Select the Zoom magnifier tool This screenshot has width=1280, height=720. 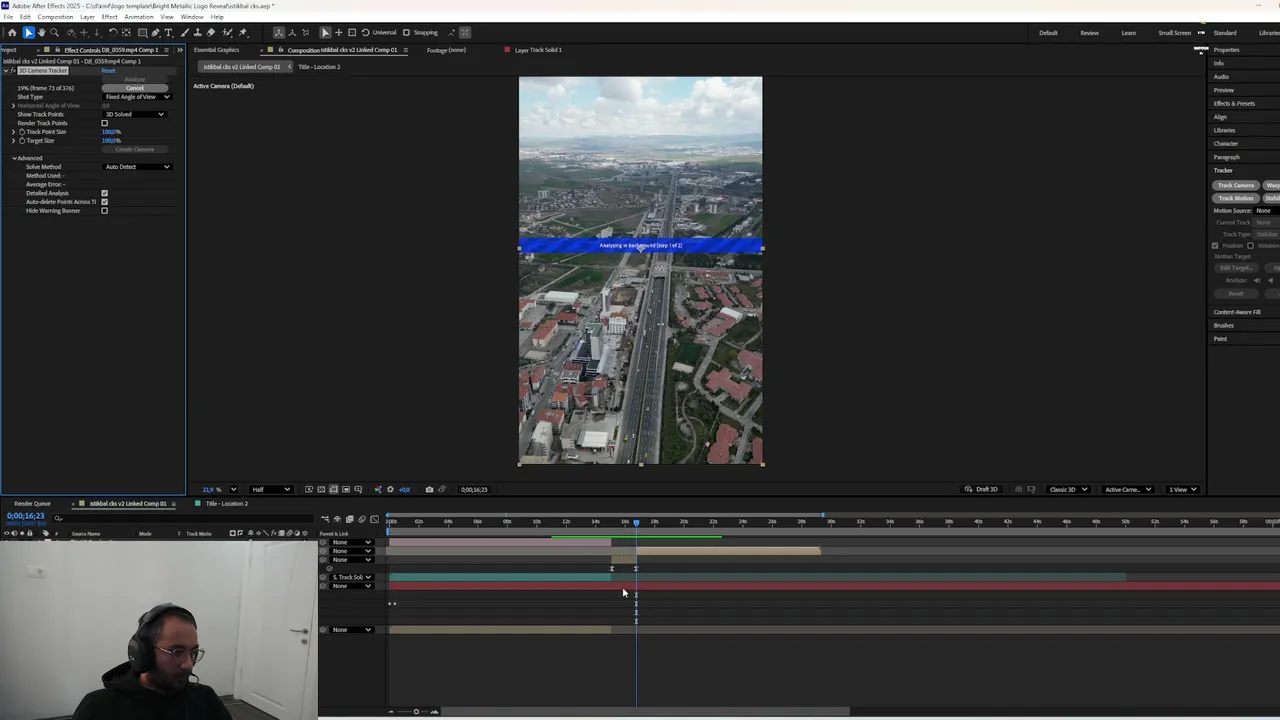pos(54,32)
